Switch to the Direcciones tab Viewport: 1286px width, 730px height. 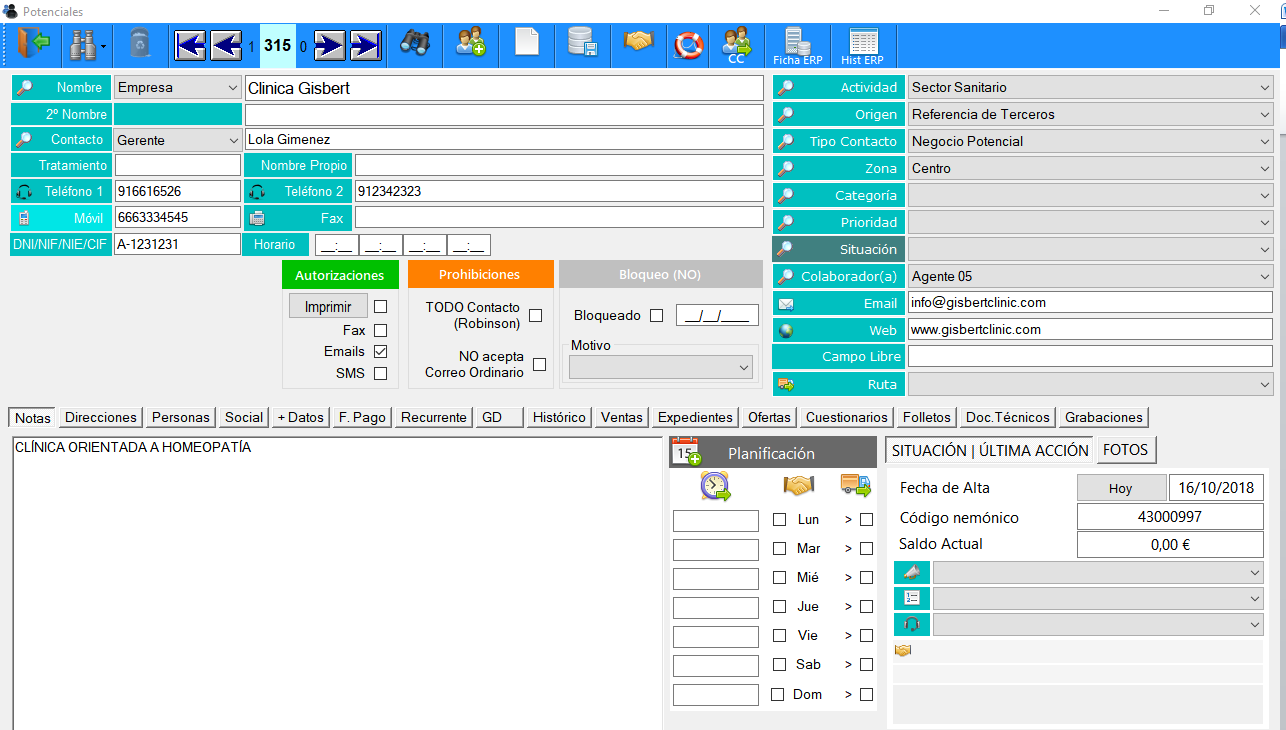[101, 417]
